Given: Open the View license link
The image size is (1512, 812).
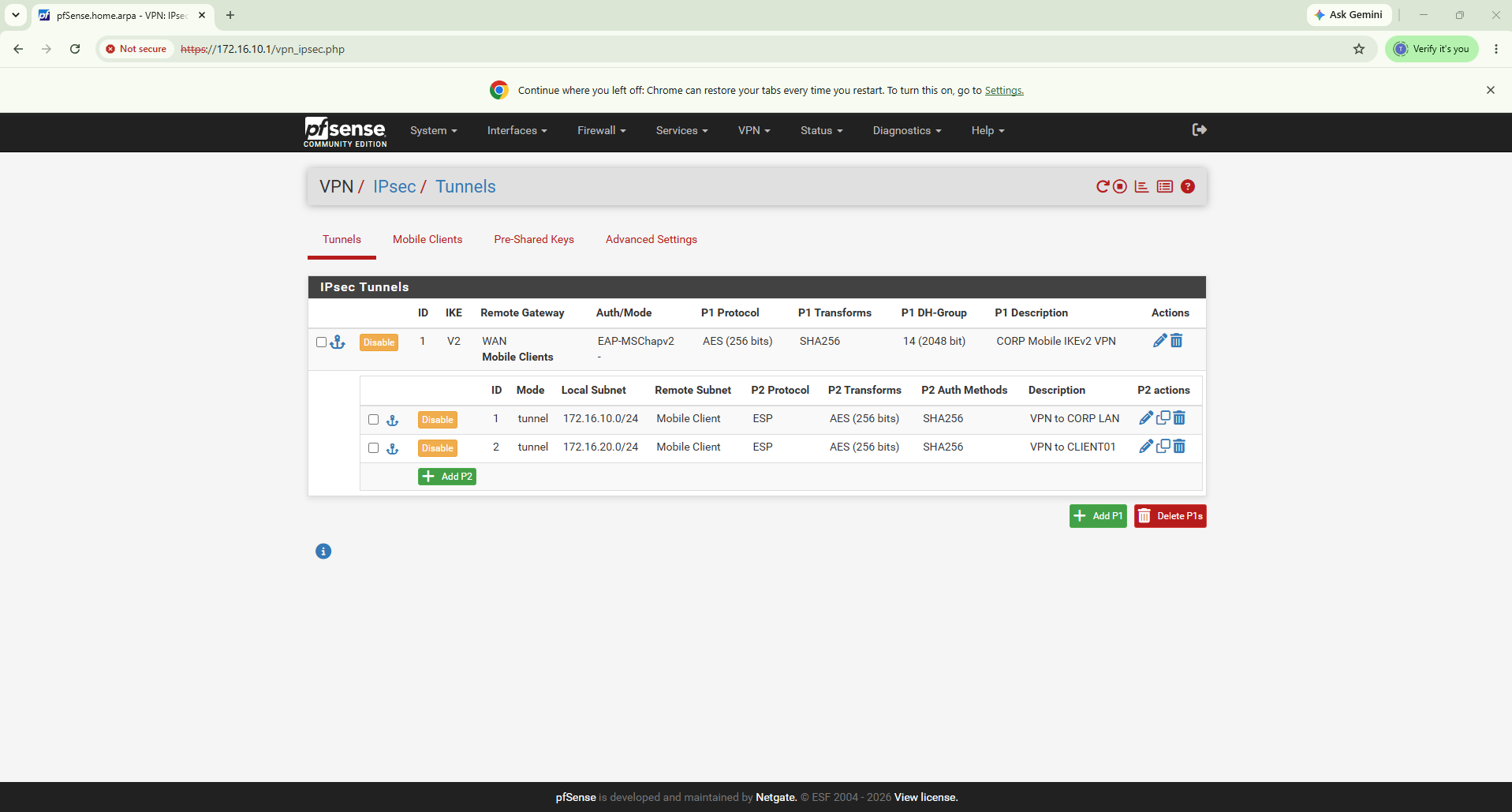Looking at the screenshot, I should point(926,798).
